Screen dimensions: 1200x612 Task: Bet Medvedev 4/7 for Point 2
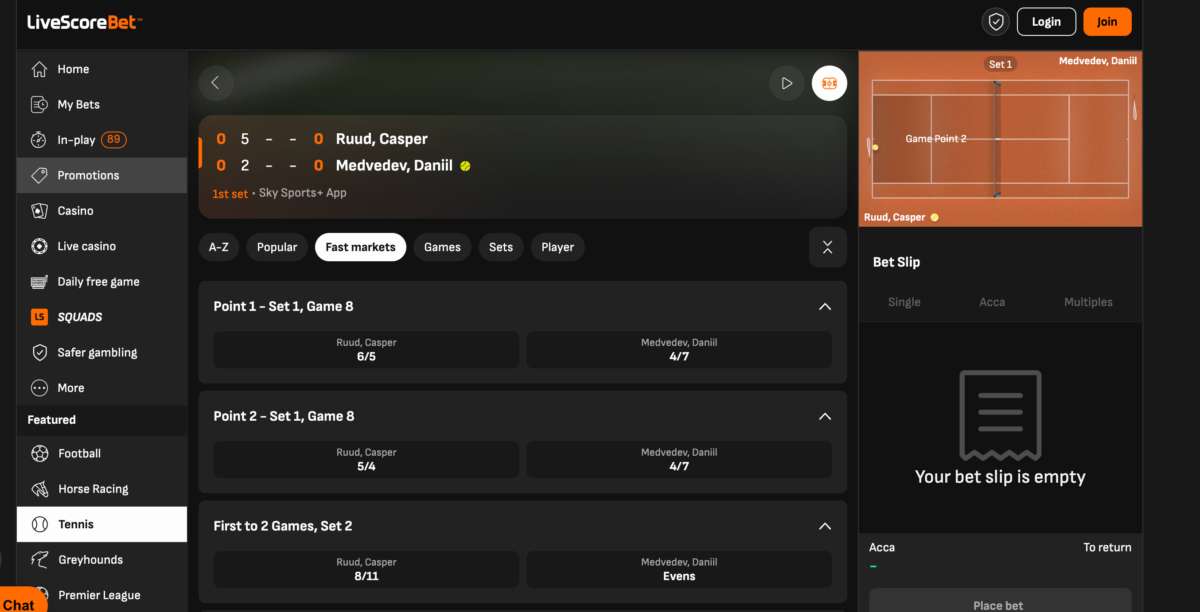679,460
